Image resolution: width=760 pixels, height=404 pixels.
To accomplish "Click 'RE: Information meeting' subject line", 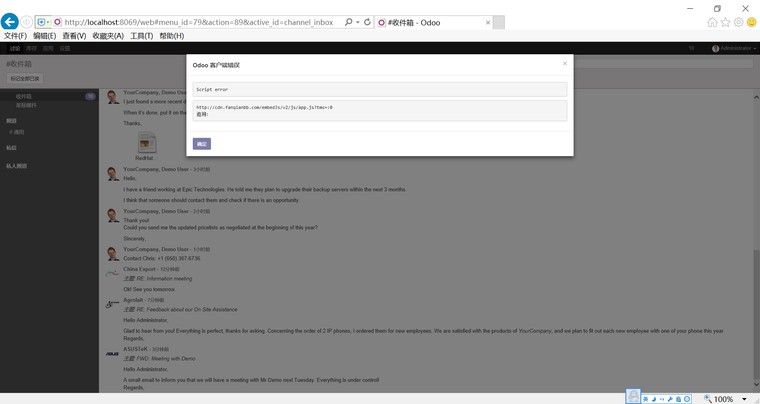I will 158,279.
